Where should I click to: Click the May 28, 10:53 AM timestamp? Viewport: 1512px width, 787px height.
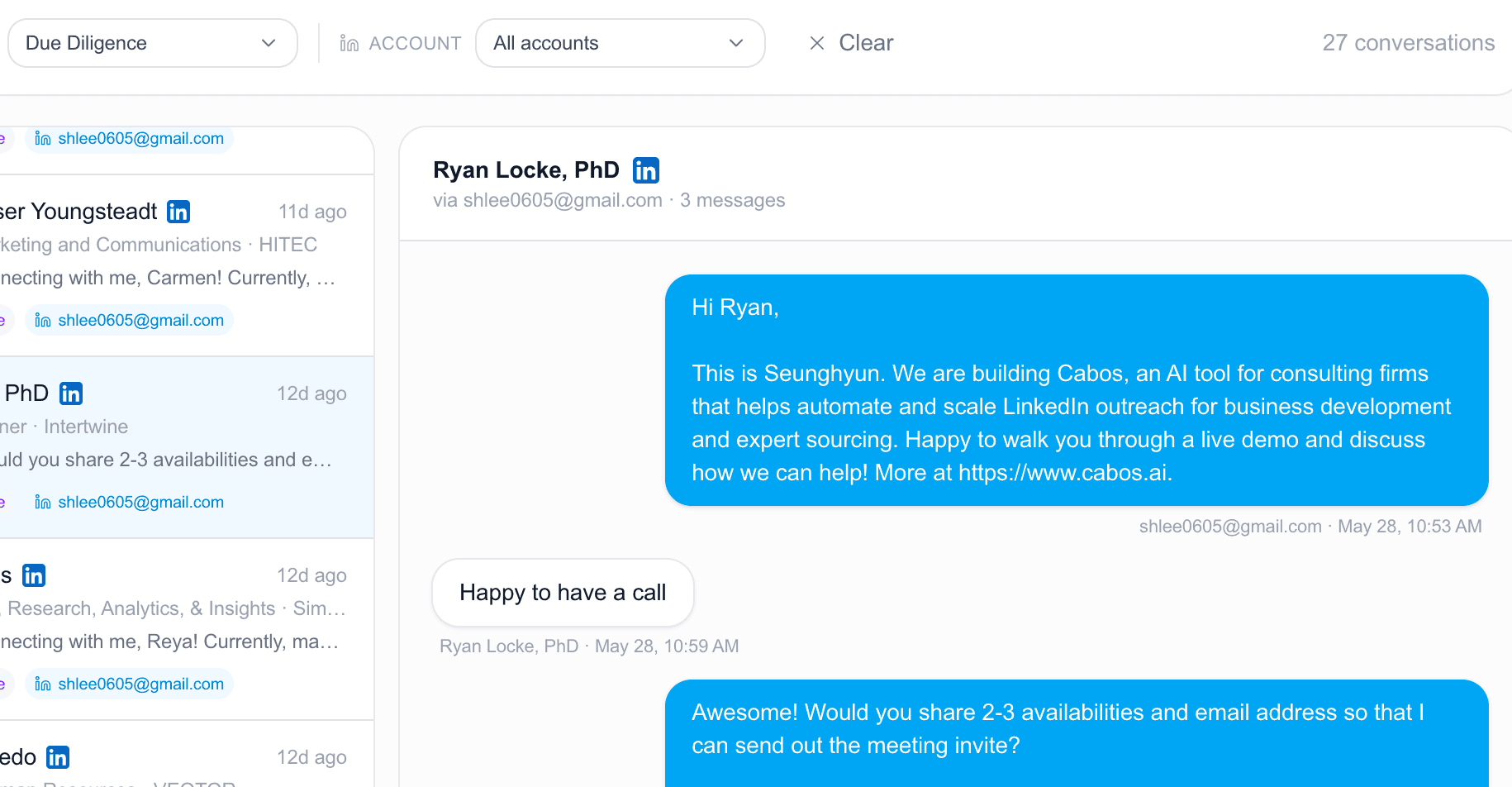(1410, 527)
